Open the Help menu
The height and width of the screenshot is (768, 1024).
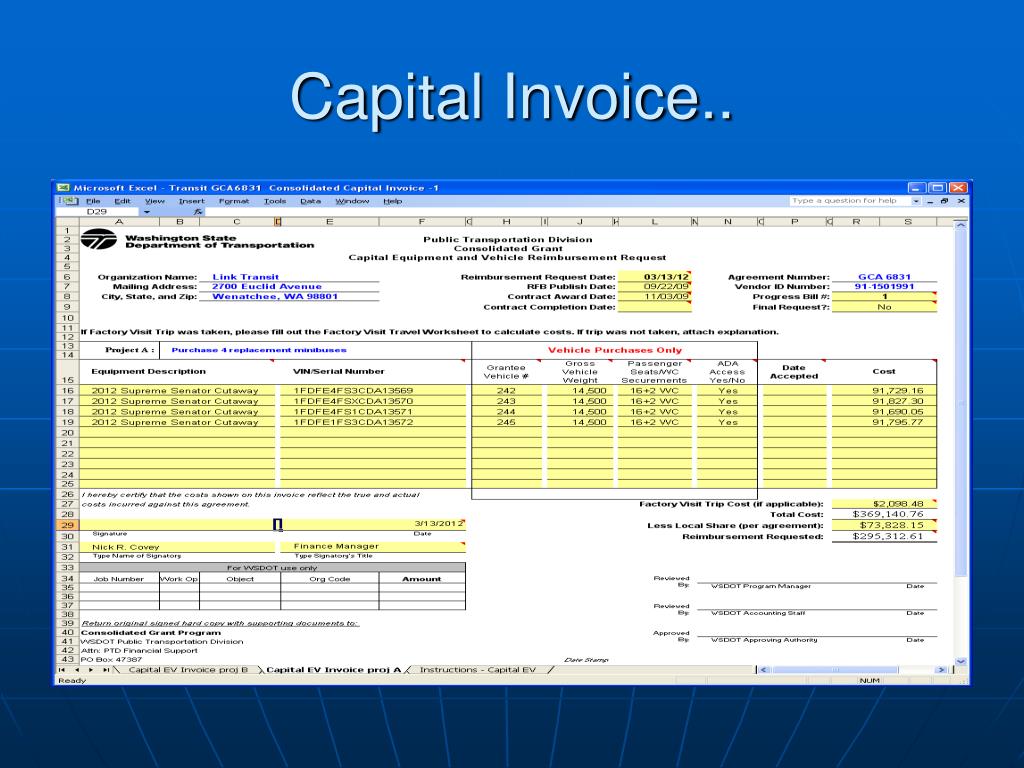[392, 201]
